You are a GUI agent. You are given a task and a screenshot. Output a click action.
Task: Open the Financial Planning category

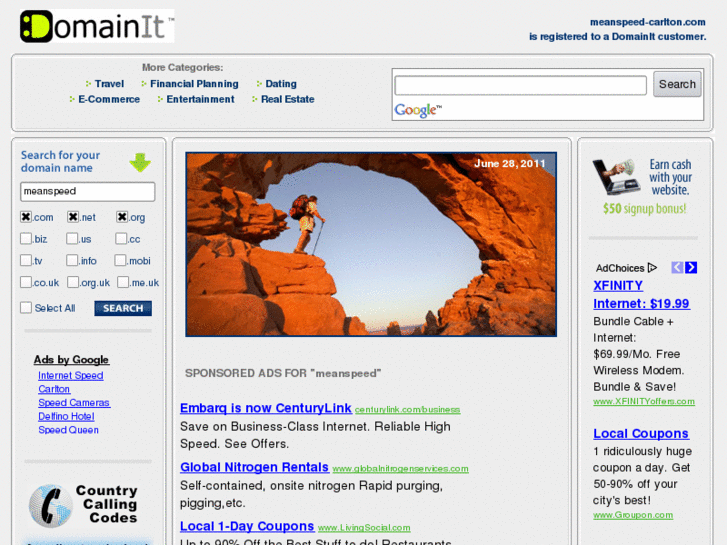click(194, 84)
